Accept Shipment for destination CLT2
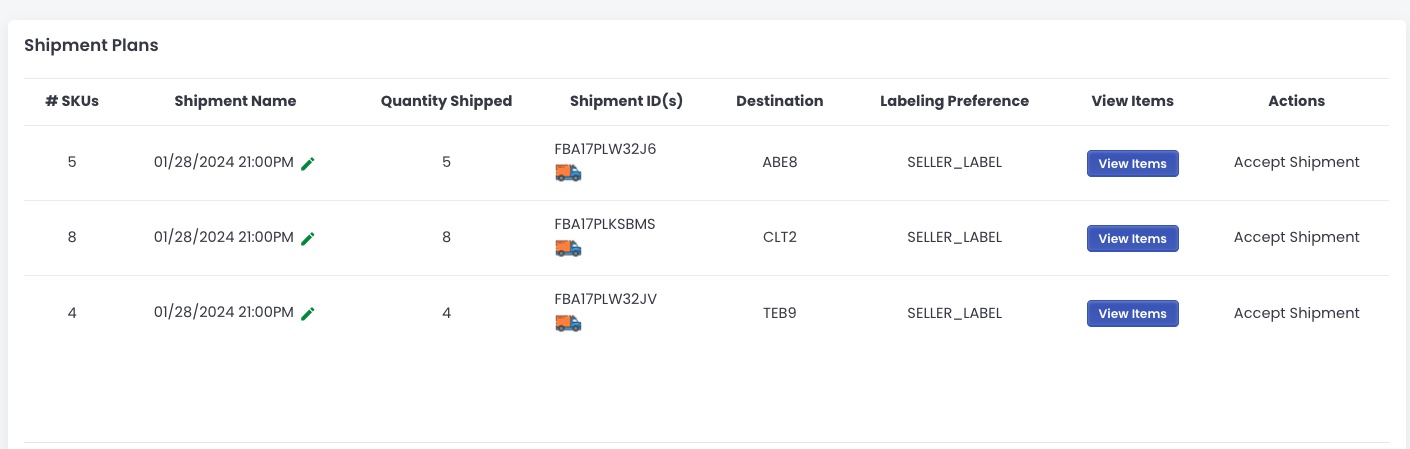Screen dimensions: 1410x449 click(x=1297, y=237)
